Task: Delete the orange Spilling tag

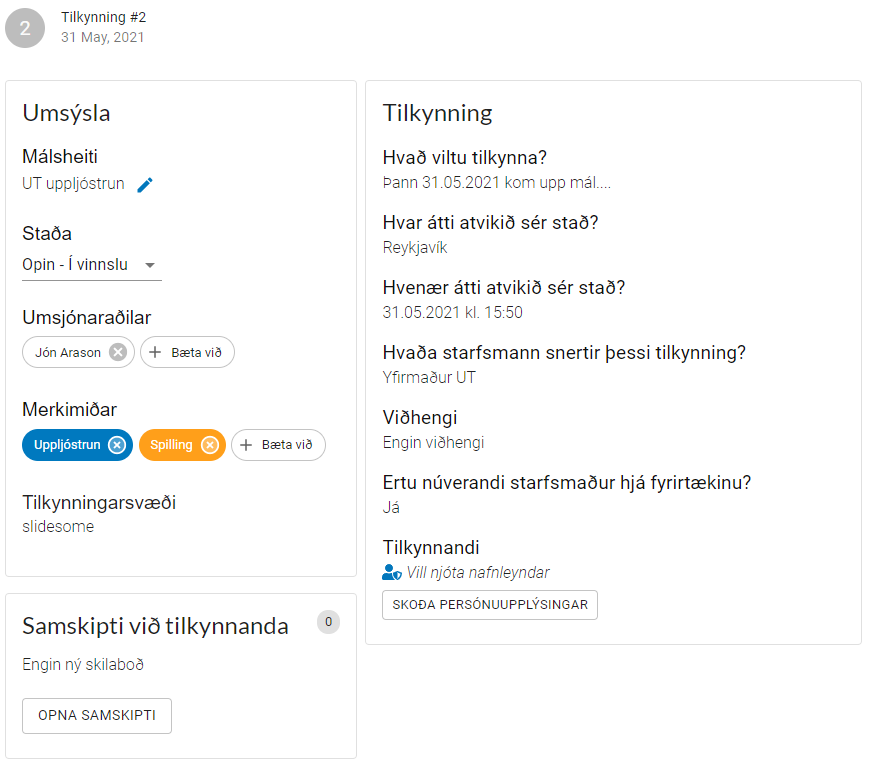Action: (209, 445)
